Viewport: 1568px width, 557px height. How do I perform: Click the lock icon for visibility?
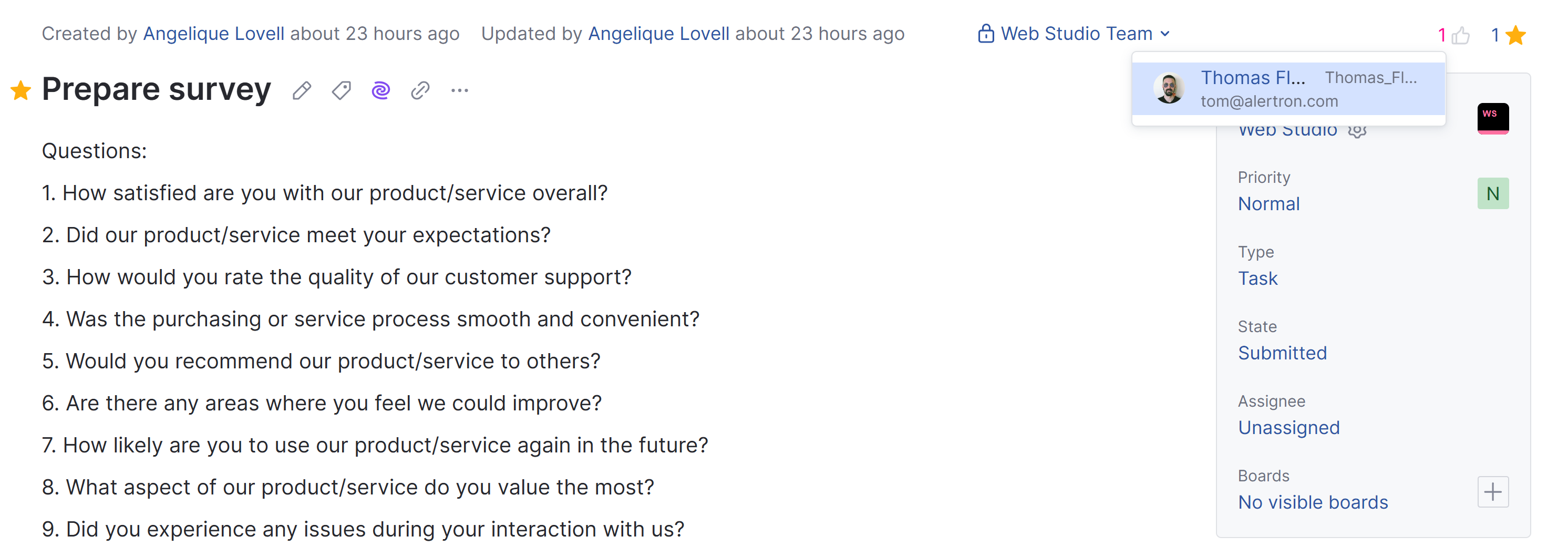tap(985, 34)
